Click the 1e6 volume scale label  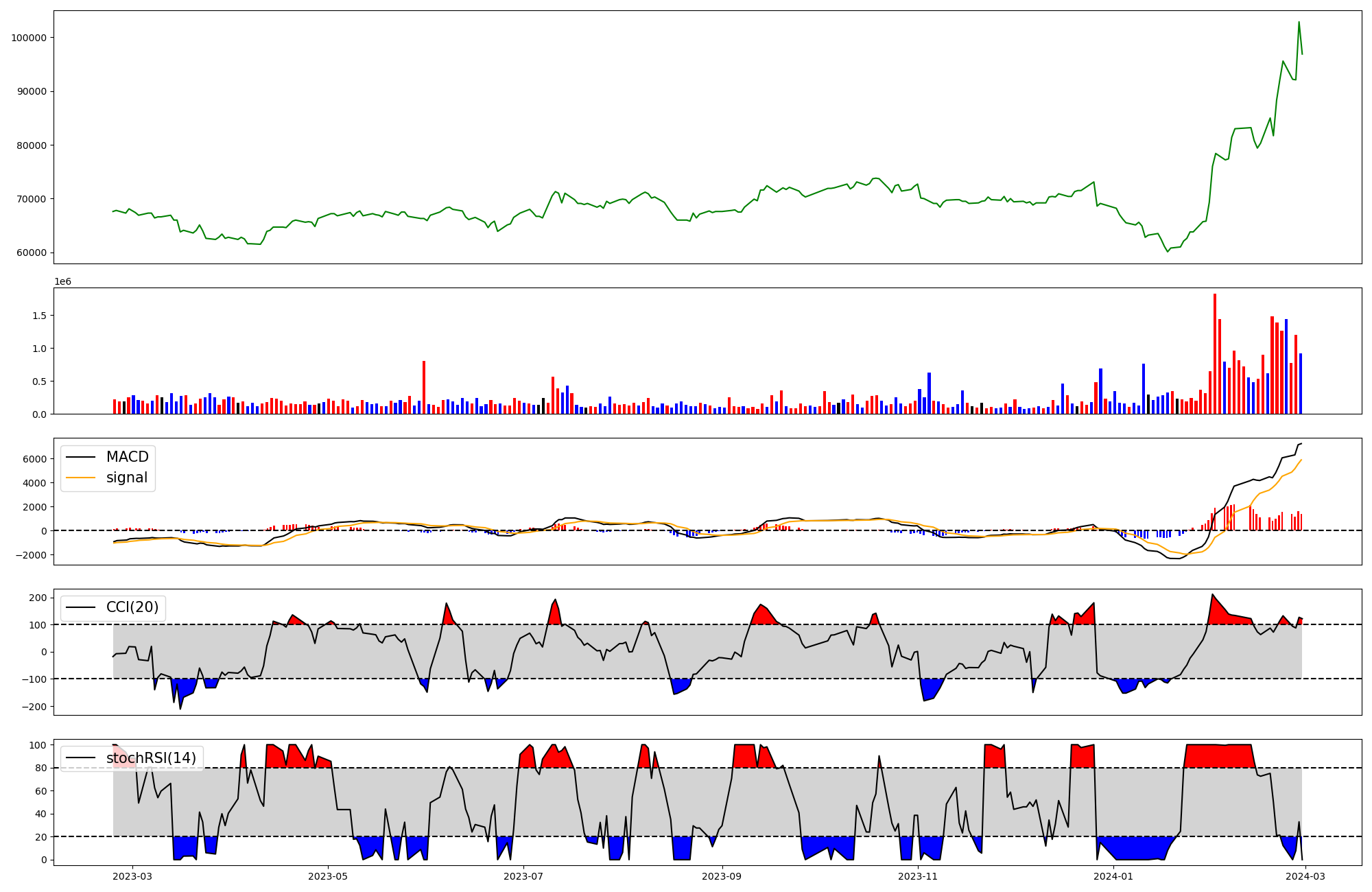coord(62,282)
